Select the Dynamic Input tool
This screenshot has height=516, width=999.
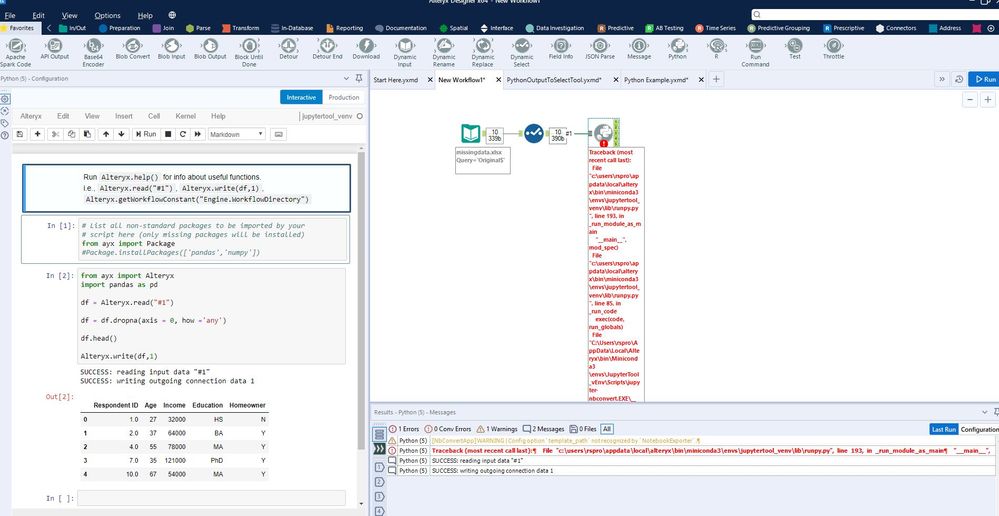405,52
